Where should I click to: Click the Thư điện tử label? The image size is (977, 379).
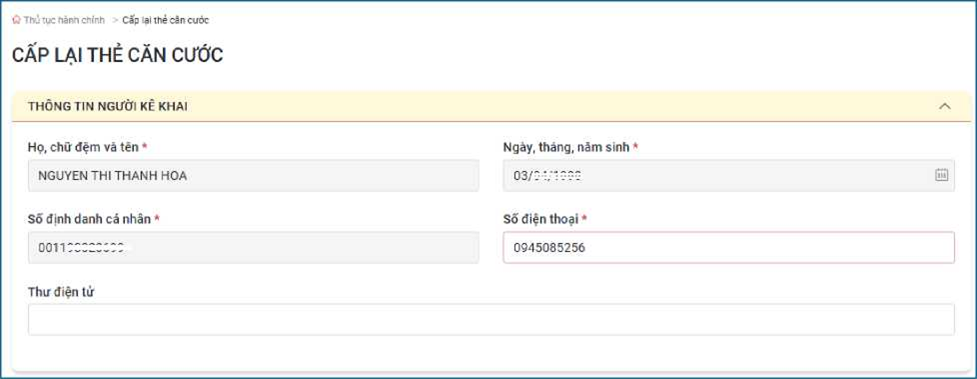click(60, 292)
